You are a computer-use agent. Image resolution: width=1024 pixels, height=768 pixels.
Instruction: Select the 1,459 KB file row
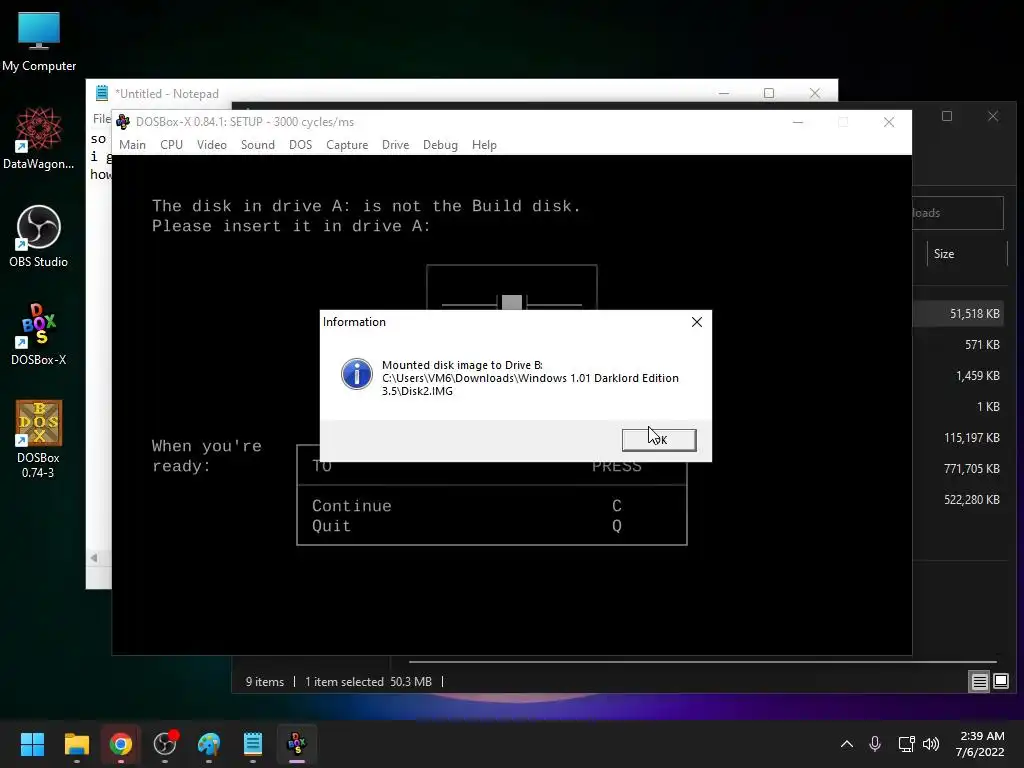point(959,376)
